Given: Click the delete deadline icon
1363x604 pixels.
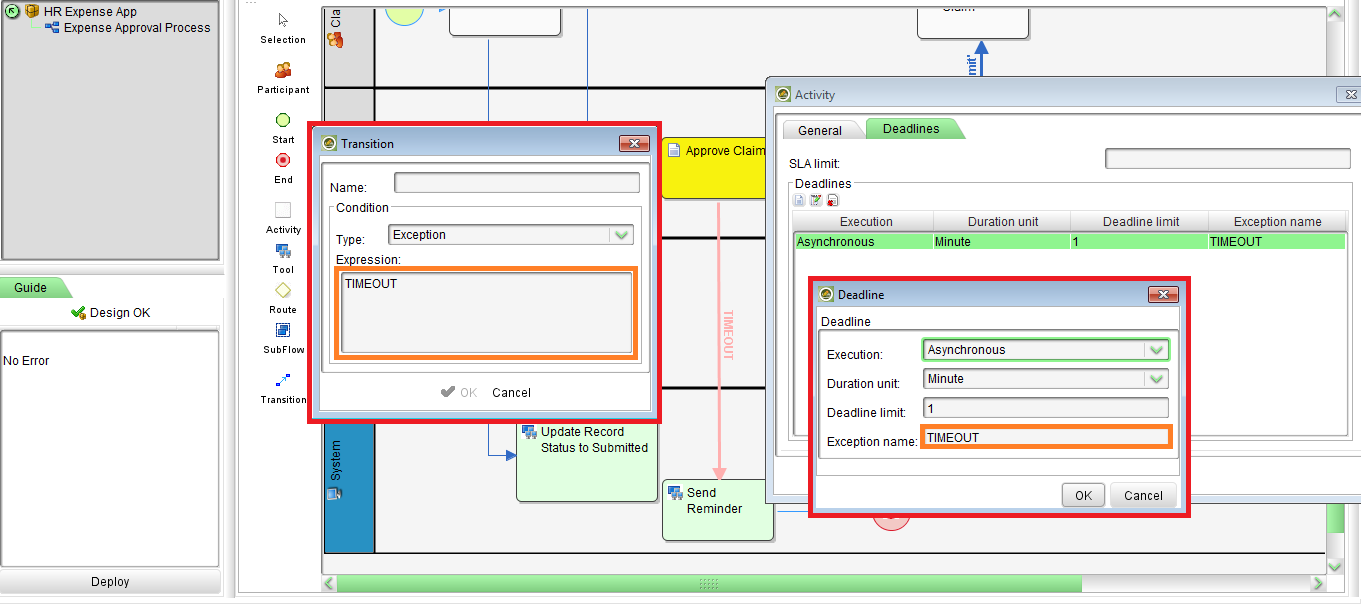Looking at the screenshot, I should click(x=832, y=201).
